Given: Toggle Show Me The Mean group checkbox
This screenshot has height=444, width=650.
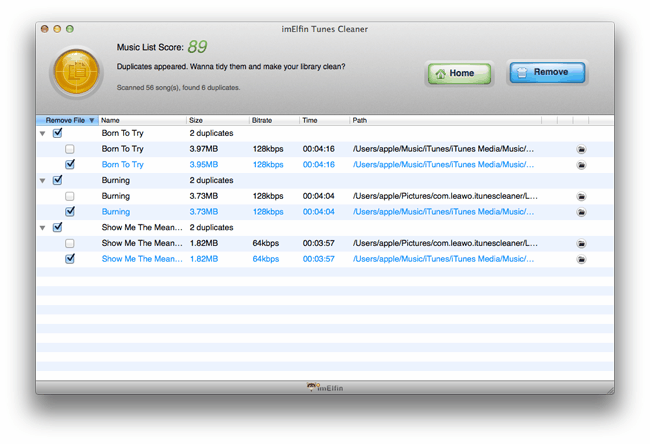Looking at the screenshot, I should [x=58, y=228].
